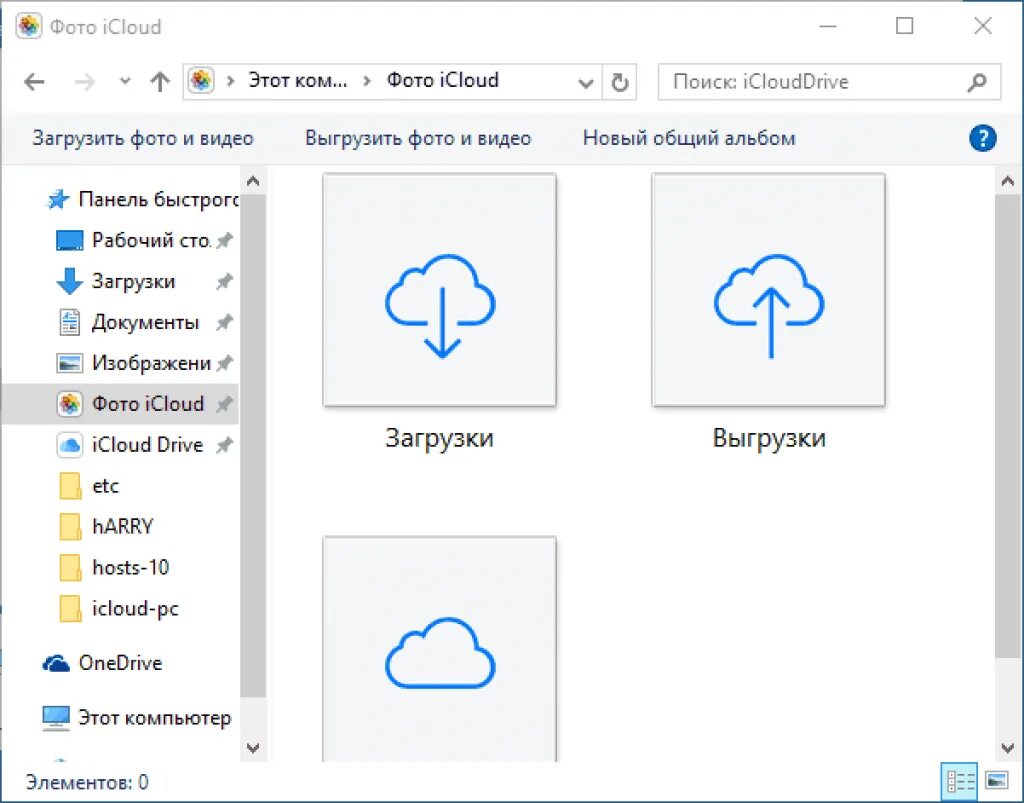The image size is (1024, 803).
Task: Switch to details list view
Action: click(960, 781)
